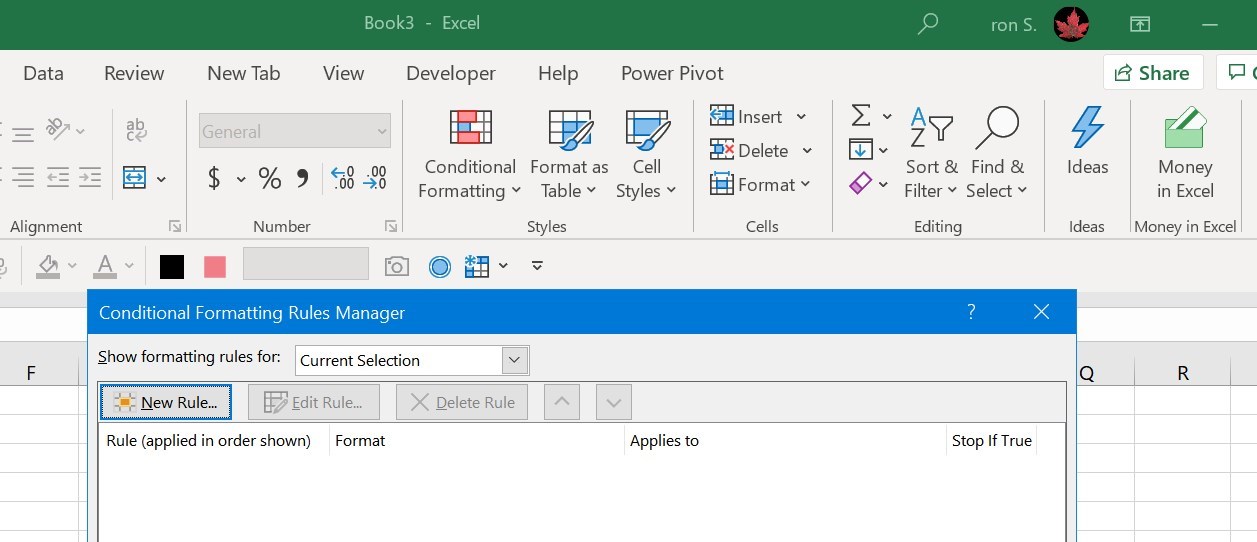Open Cell Styles gallery

click(x=647, y=155)
